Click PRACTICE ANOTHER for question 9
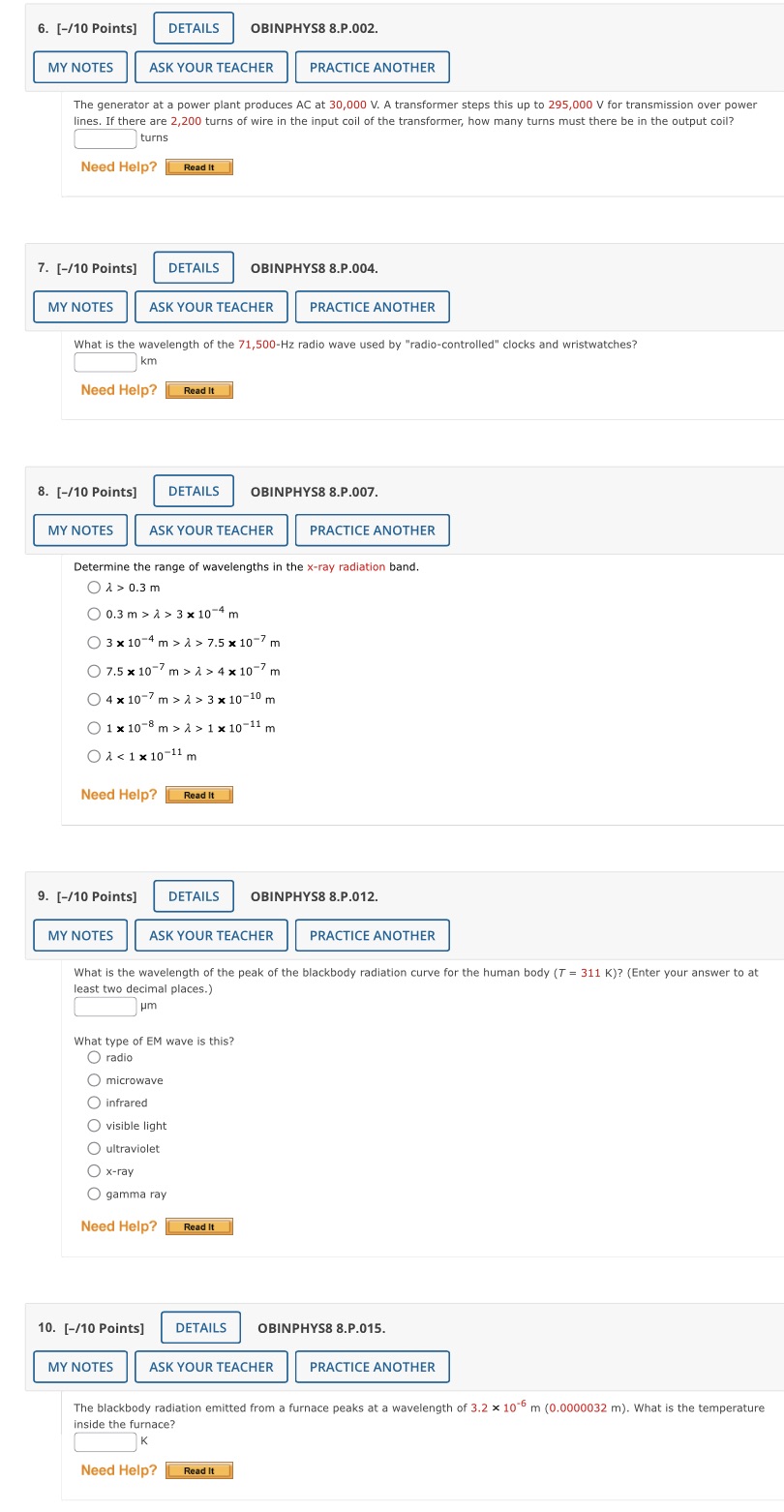784x1512 pixels. click(x=373, y=935)
